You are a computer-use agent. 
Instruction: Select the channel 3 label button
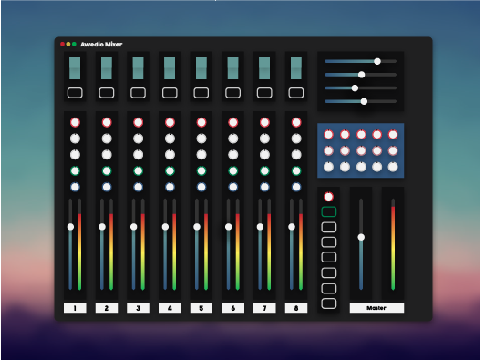pos(138,308)
